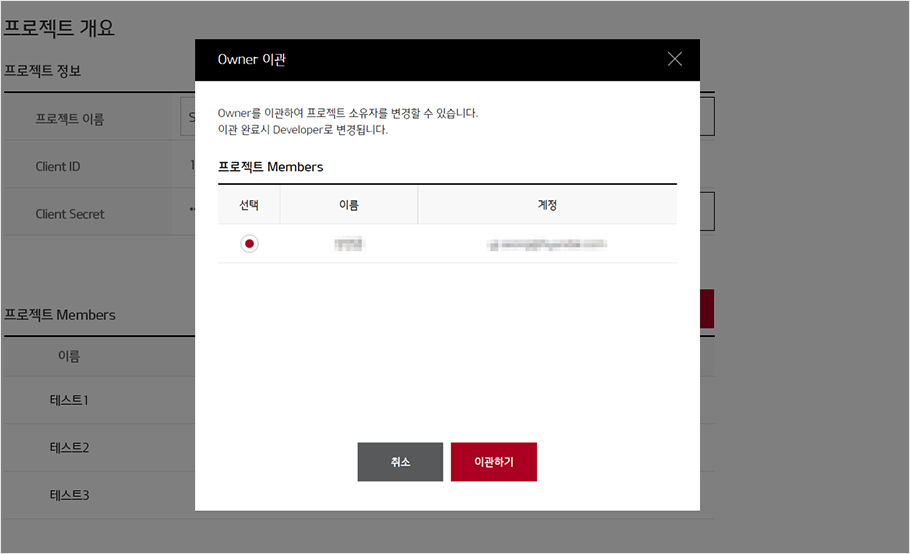The image size is (910, 554).
Task: Click the Client Secret label
Action: click(70, 214)
